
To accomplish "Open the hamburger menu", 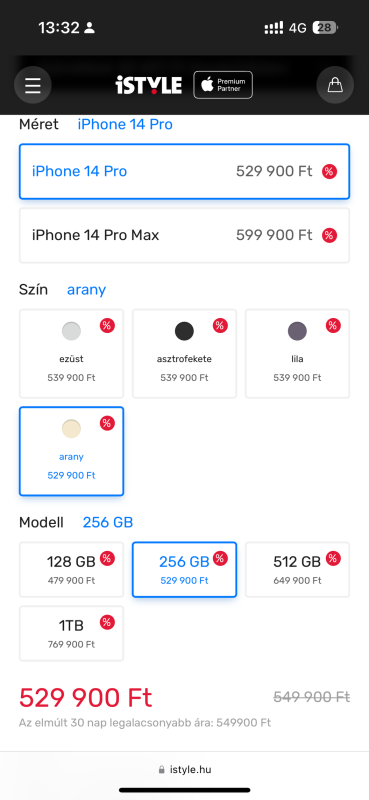I will pos(33,85).
